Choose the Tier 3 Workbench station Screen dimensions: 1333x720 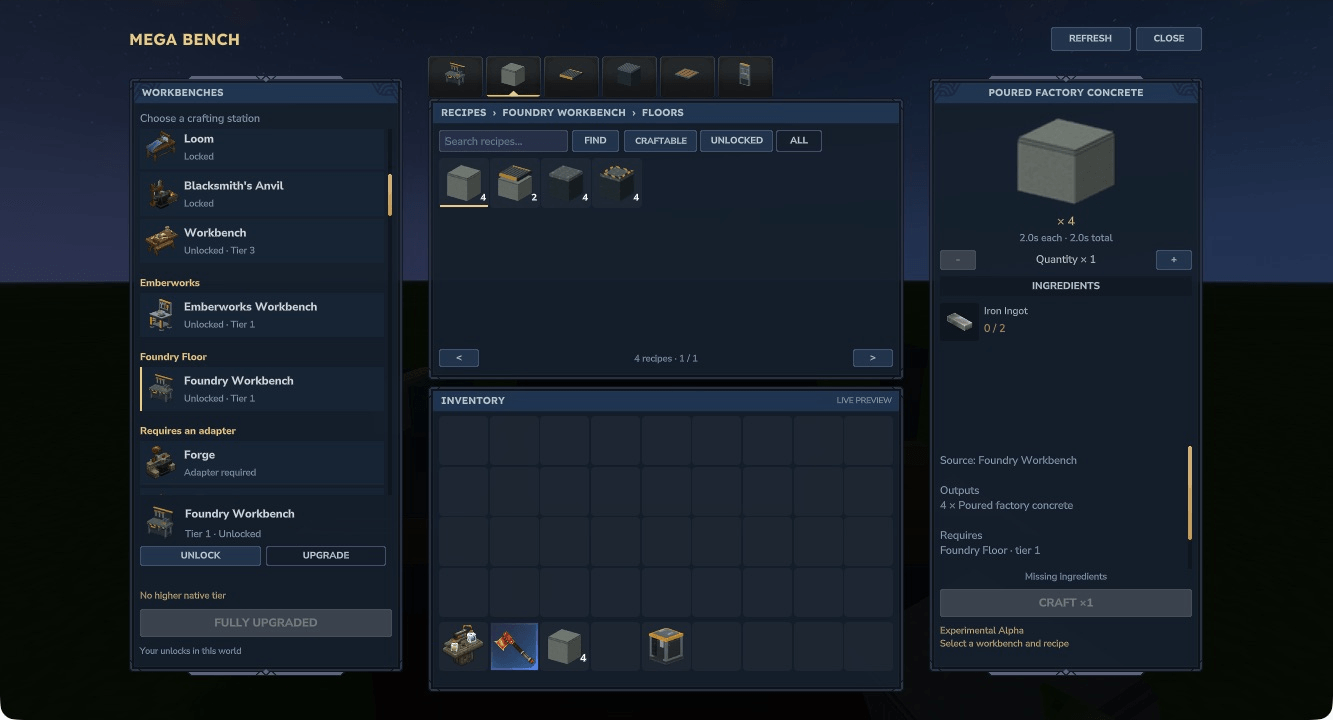click(262, 241)
